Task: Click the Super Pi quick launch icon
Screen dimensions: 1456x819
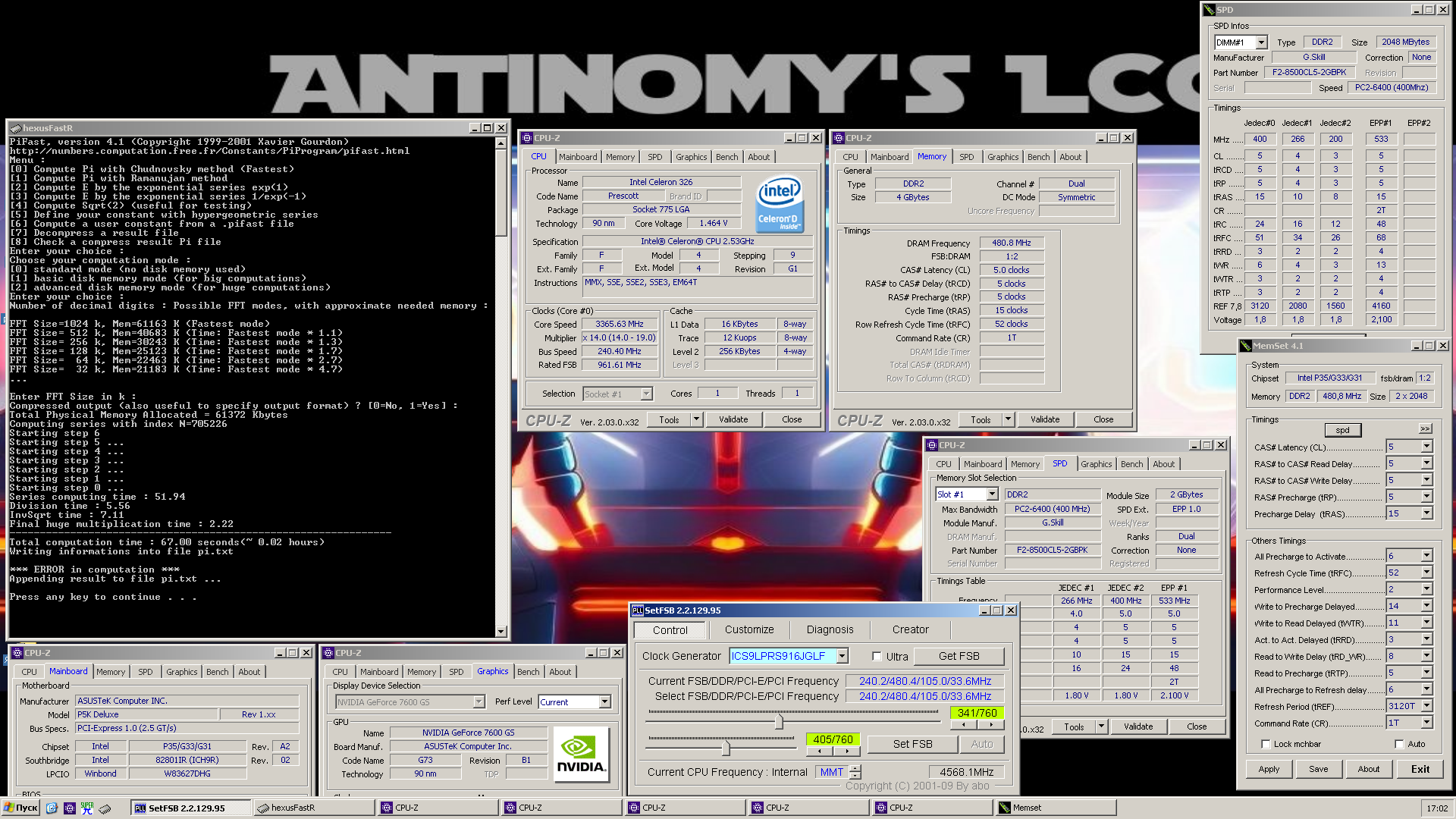Action: [x=87, y=808]
